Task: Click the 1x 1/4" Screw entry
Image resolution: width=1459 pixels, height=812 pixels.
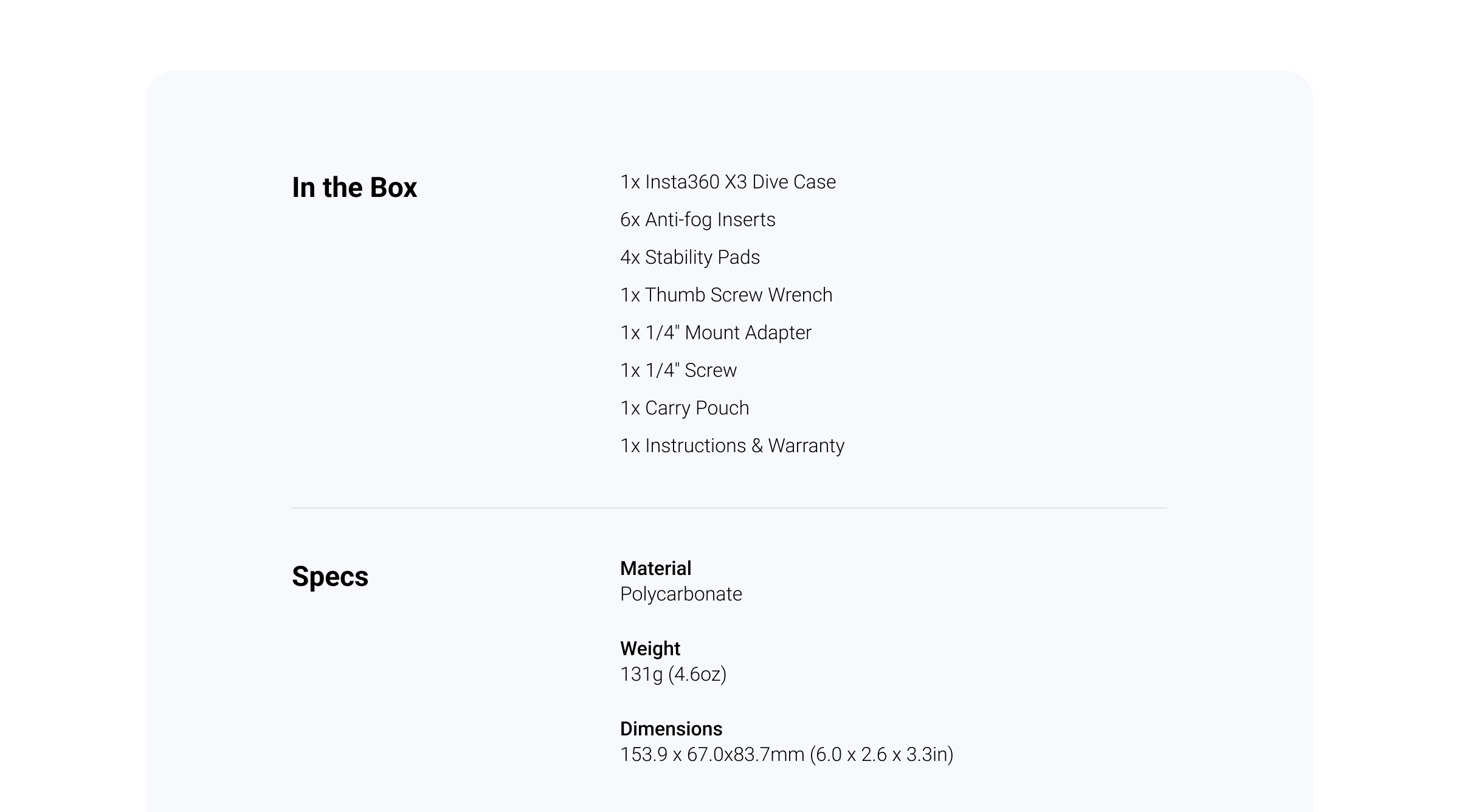Action: [x=678, y=370]
